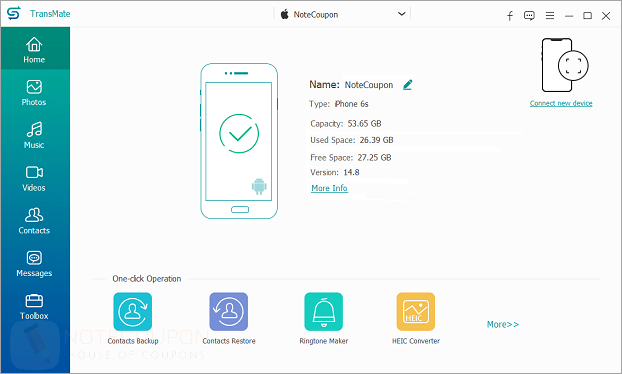Click the 'One-click Operation' heading
622x374 pixels.
(x=147, y=279)
